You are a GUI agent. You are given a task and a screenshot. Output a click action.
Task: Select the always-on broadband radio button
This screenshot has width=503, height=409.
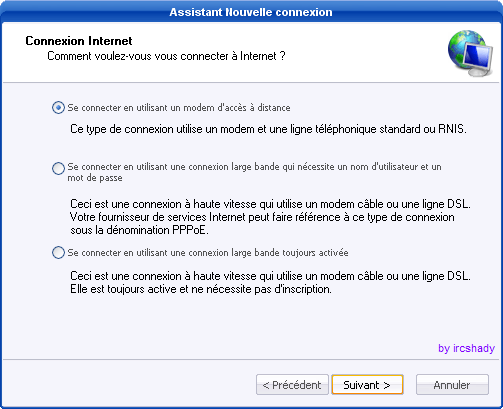click(58, 252)
